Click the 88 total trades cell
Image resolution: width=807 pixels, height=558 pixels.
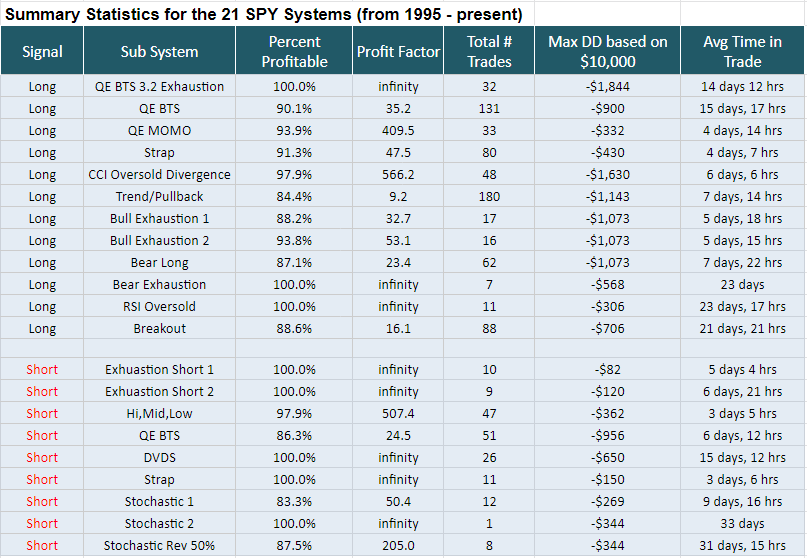(x=489, y=328)
